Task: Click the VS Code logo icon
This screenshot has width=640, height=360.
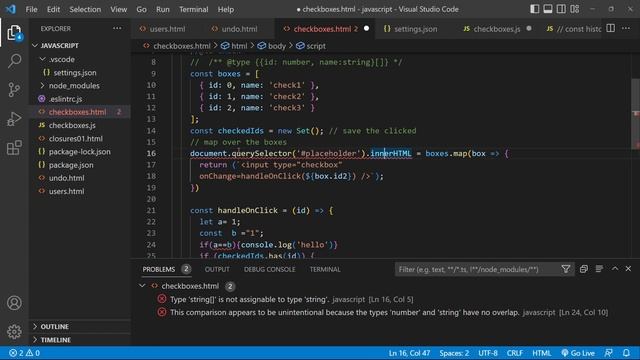Action: (11, 9)
